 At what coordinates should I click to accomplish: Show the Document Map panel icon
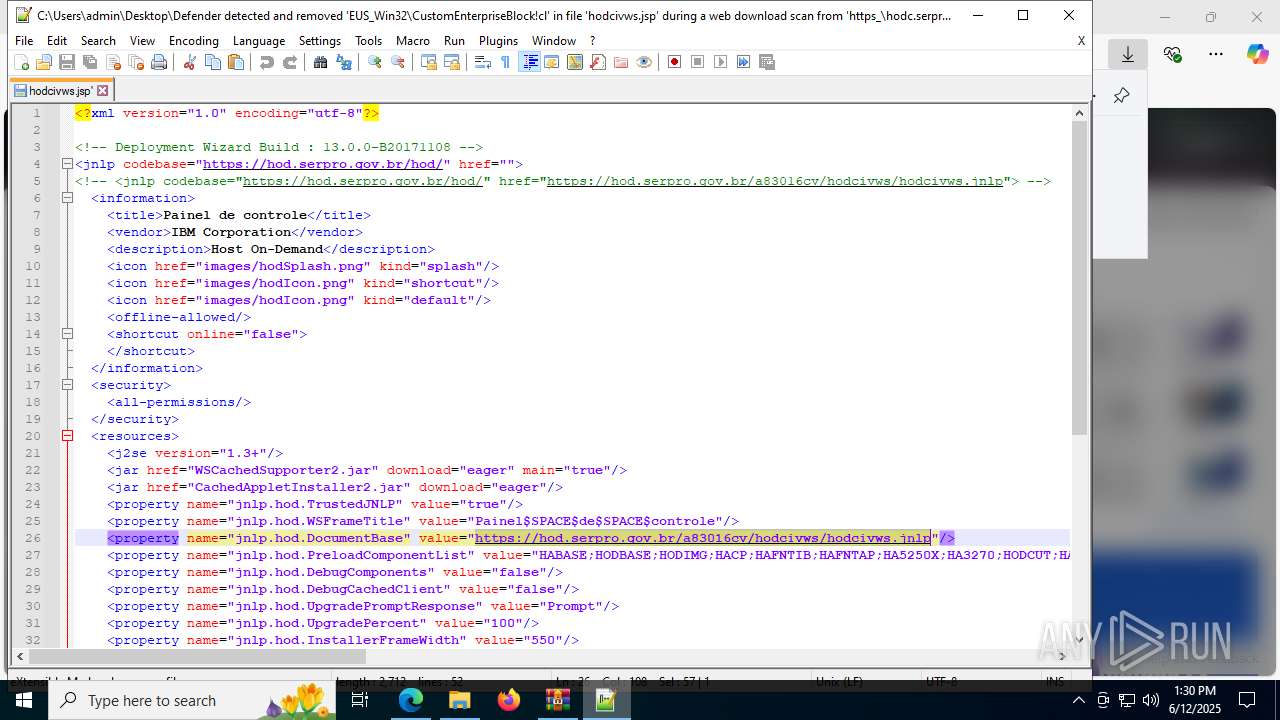574,62
